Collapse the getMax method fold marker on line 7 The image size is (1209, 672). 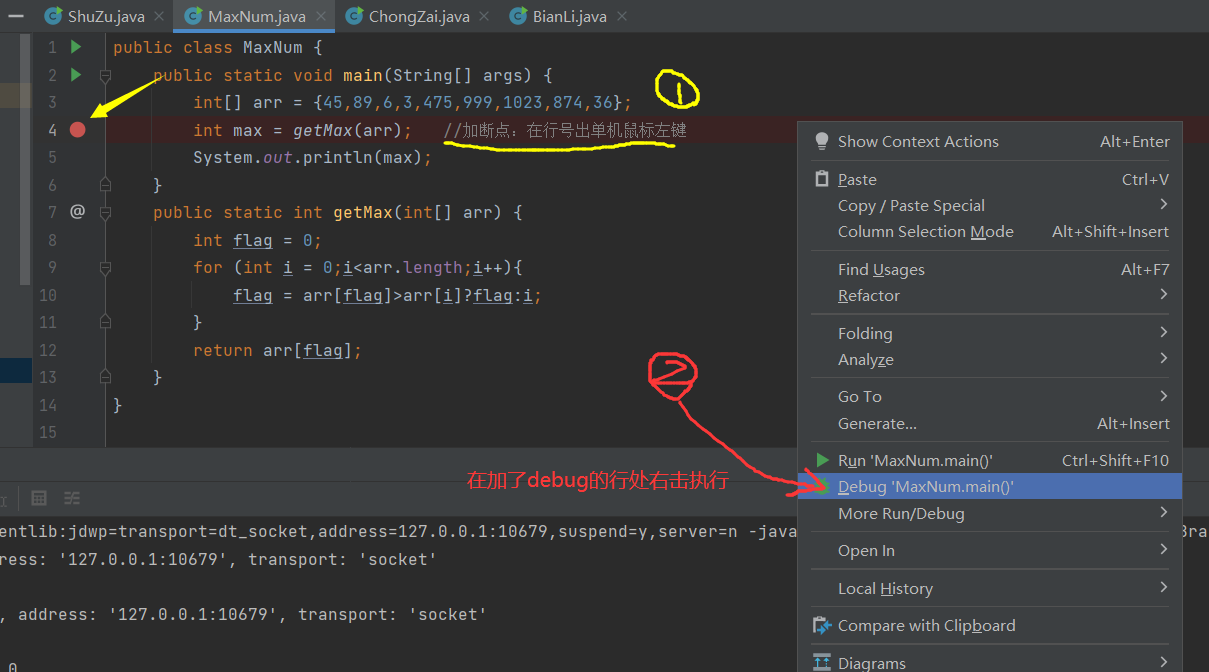[105, 212]
